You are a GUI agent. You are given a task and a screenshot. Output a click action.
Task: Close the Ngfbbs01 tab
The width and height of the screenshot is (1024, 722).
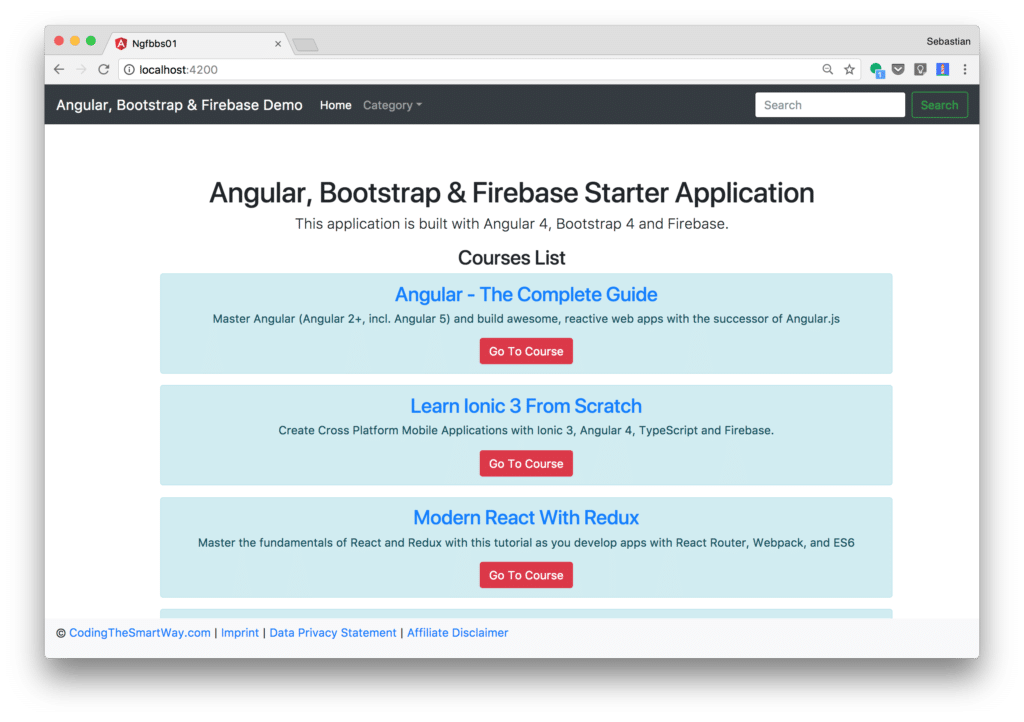[278, 44]
